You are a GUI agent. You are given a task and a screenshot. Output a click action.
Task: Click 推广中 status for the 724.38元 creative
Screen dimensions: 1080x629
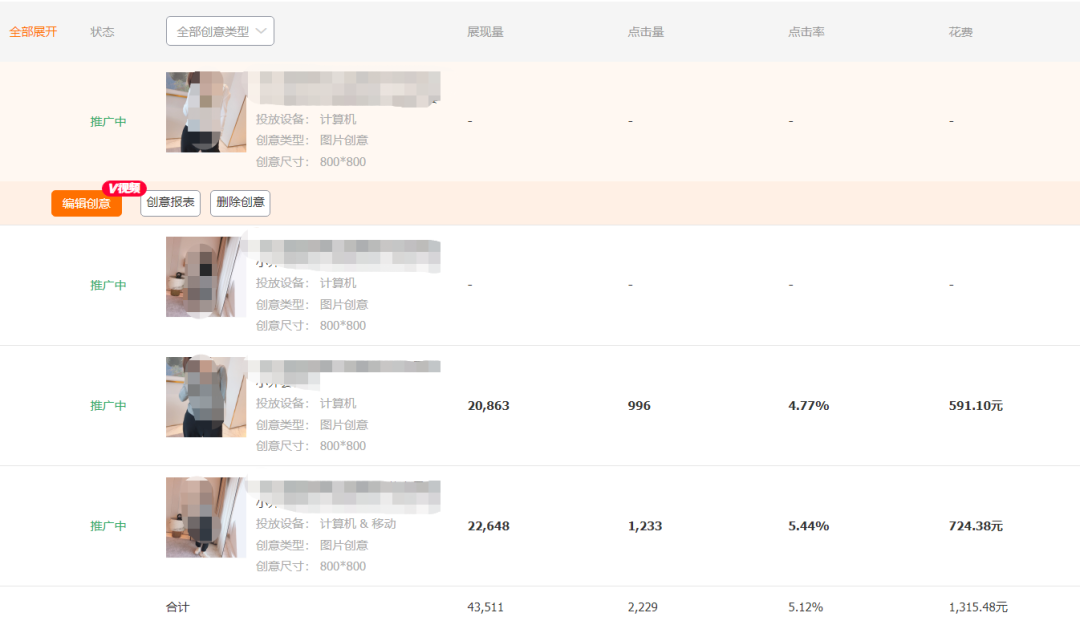[108, 526]
